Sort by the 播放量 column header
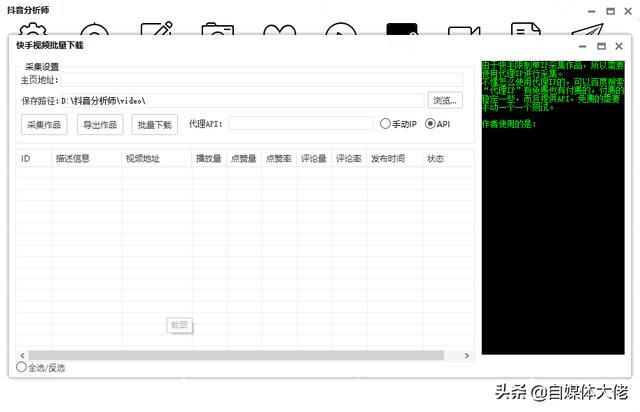 coord(209,158)
